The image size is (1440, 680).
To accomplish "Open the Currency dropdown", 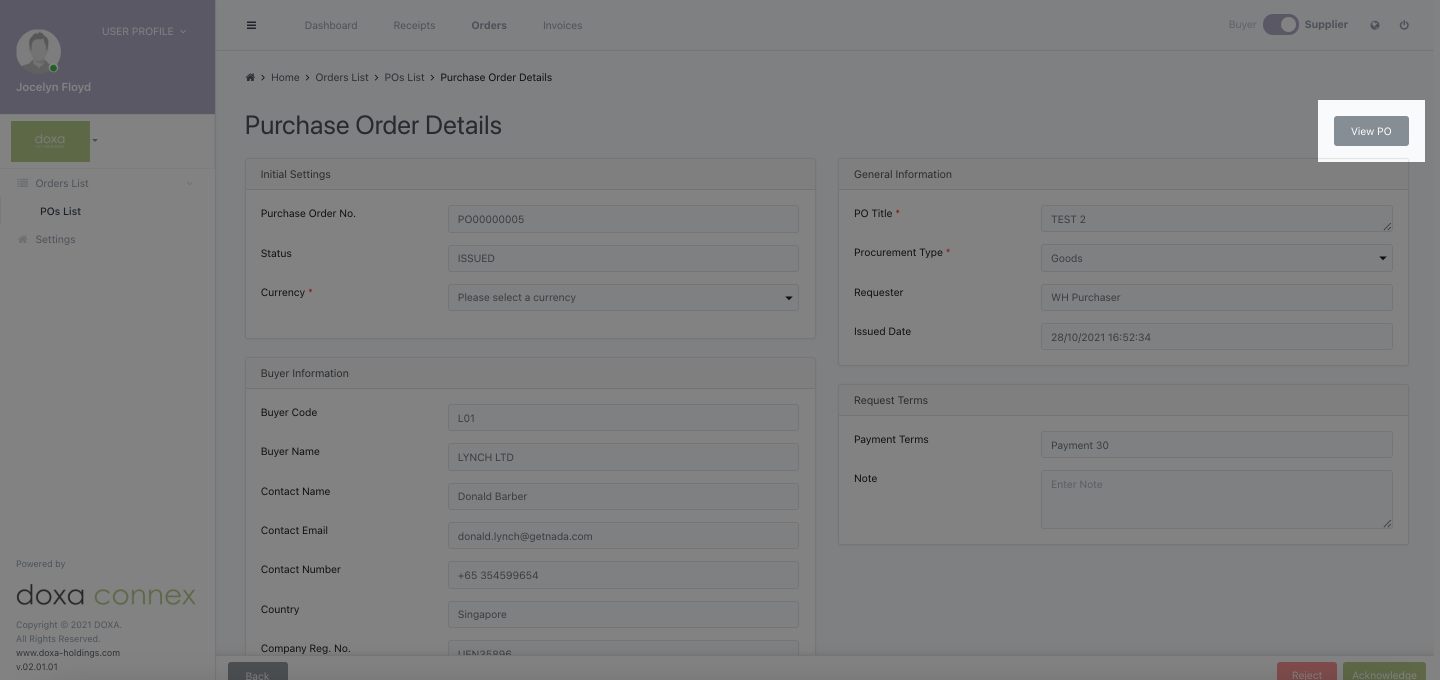I will tap(623, 297).
